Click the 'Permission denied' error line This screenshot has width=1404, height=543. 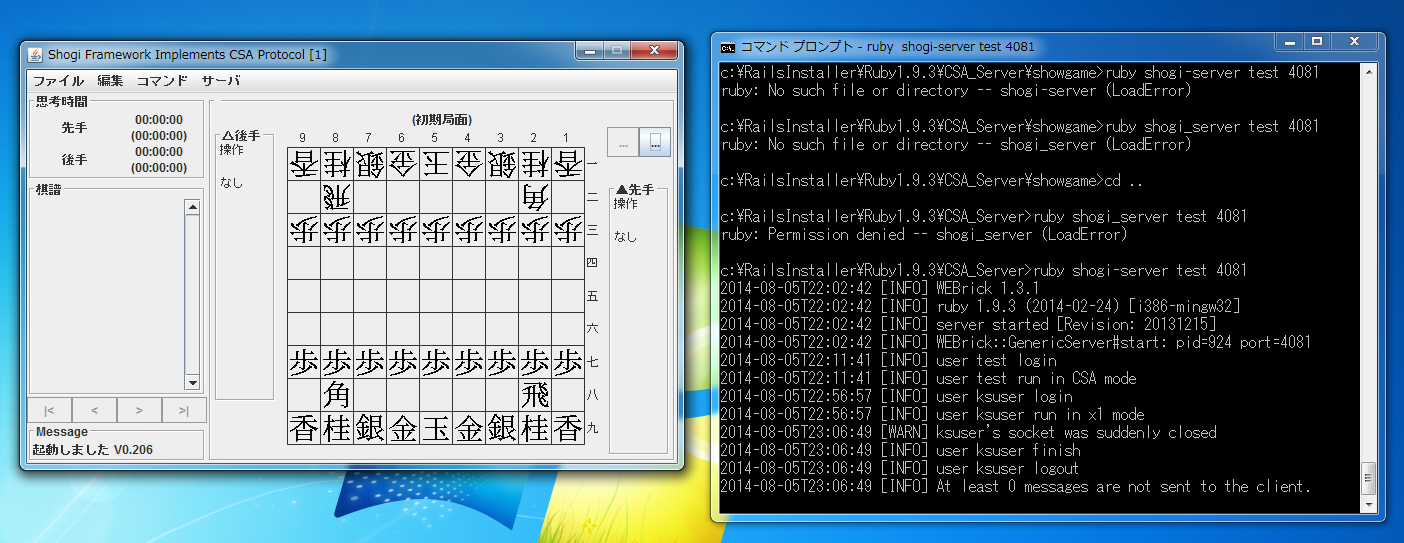click(924, 234)
